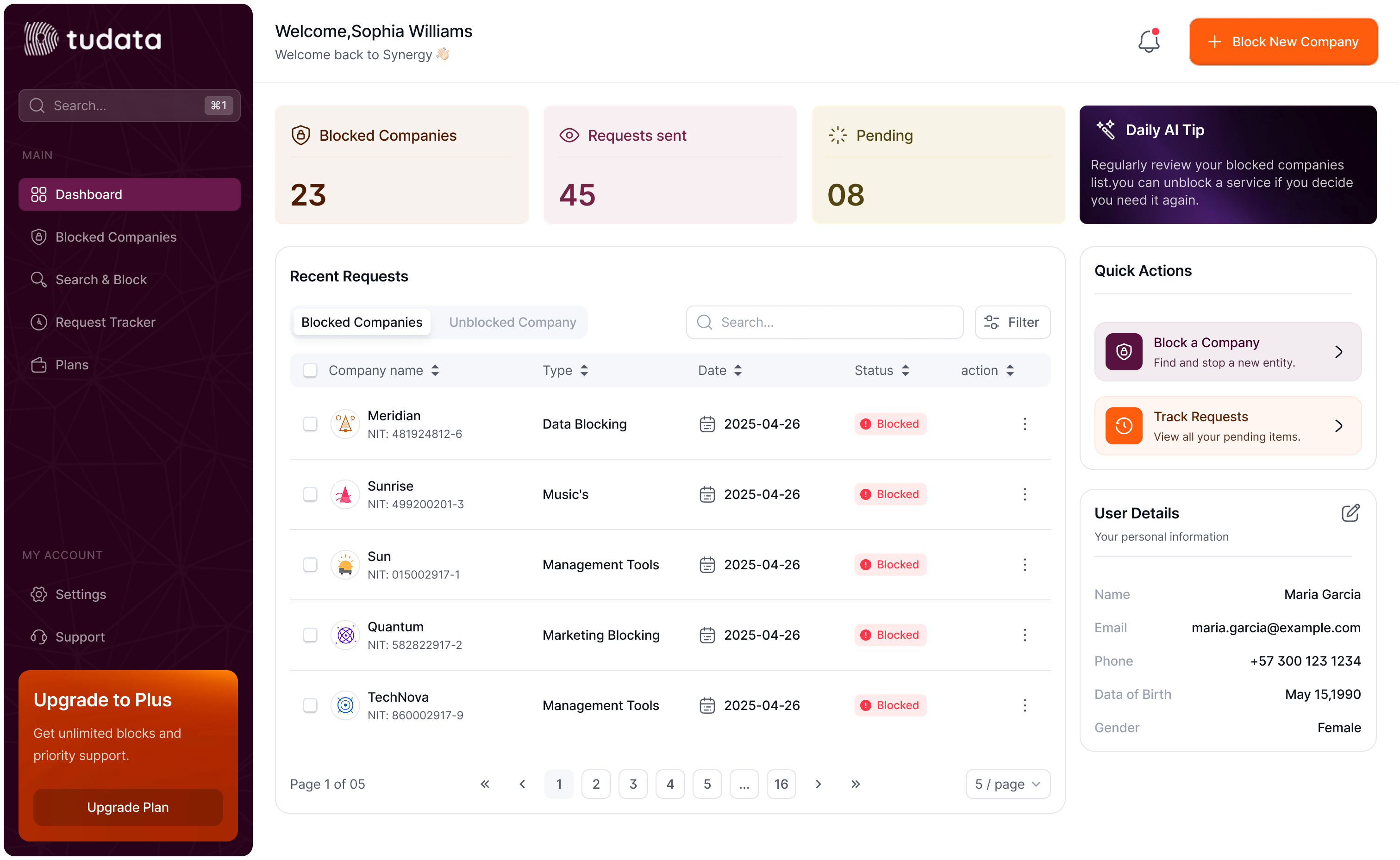Viewport: 1400px width, 860px height.
Task: Open the Request Tracker sidebar item
Action: pyautogui.click(x=105, y=322)
